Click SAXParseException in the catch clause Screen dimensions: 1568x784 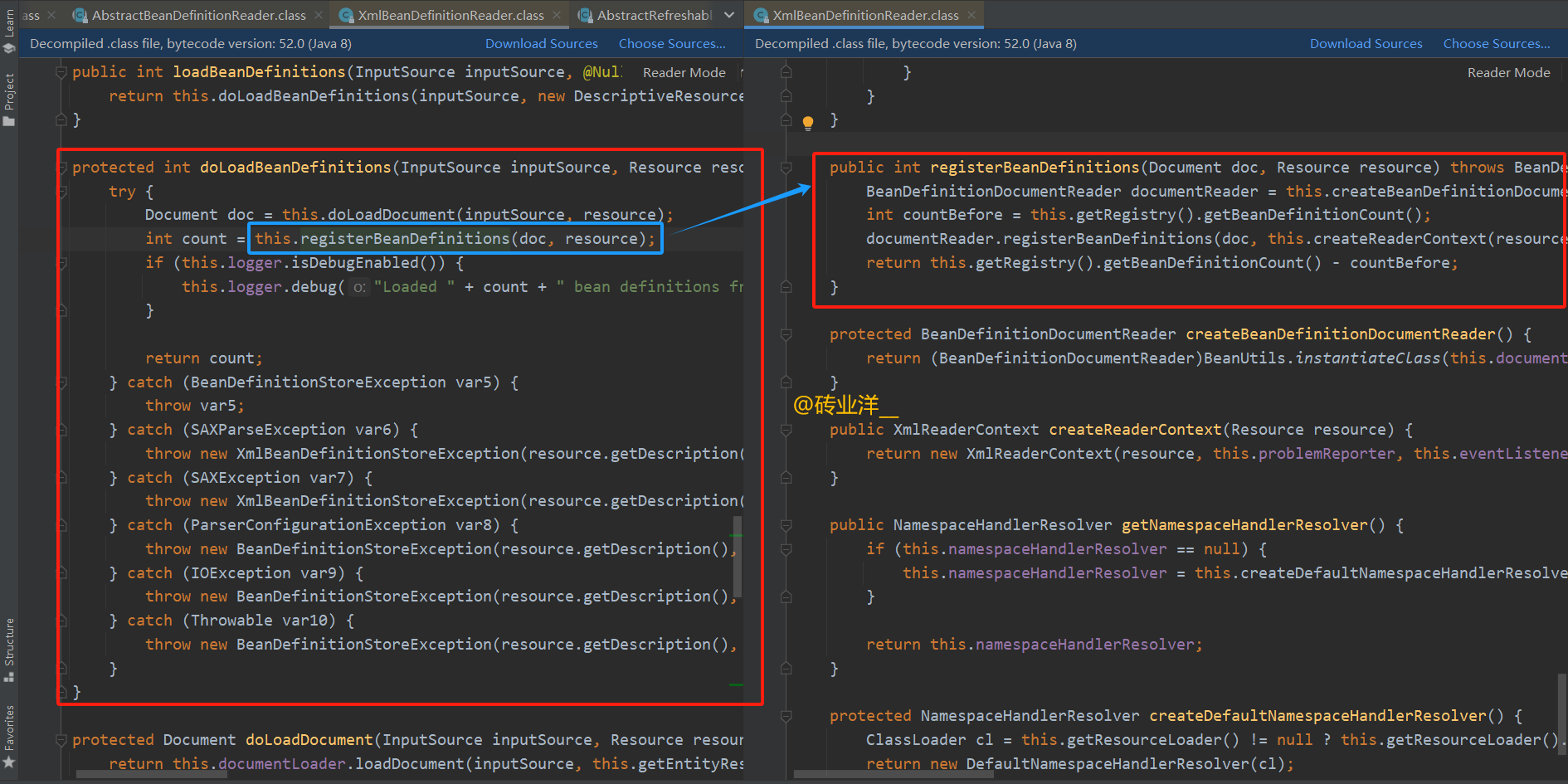[268, 430]
